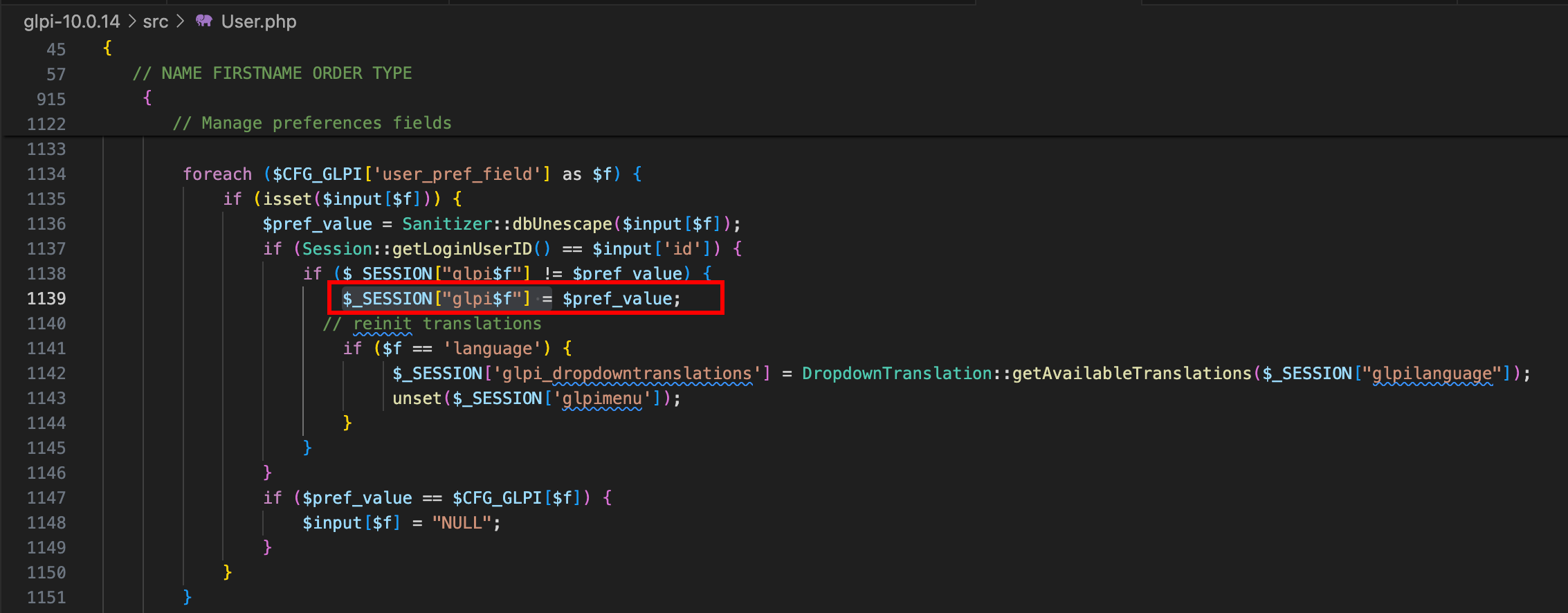1568x613 pixels.
Task: Click line number 1122 in the sticky header
Action: coord(46,124)
